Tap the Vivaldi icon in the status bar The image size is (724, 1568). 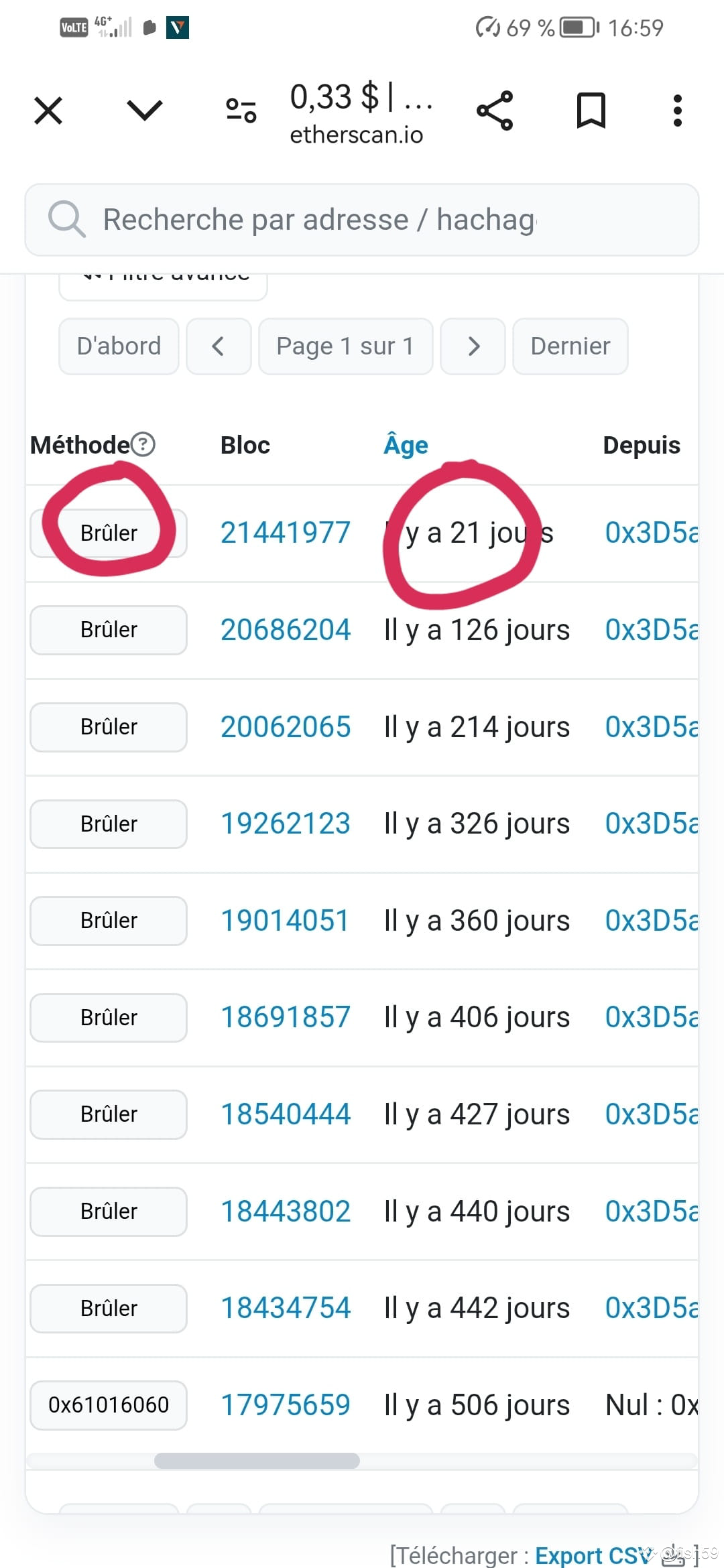[178, 27]
